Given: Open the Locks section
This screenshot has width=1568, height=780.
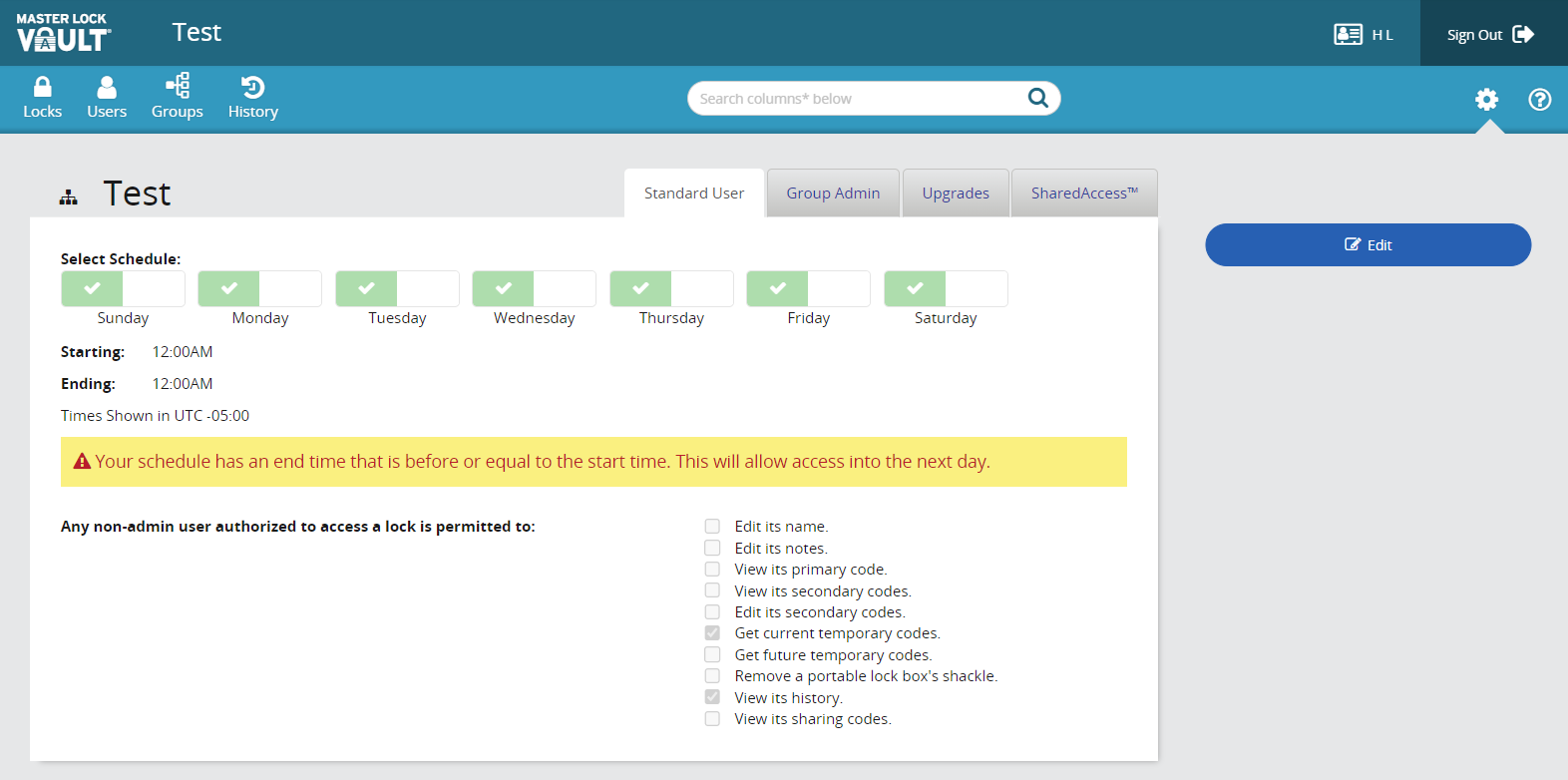Looking at the screenshot, I should [42, 98].
